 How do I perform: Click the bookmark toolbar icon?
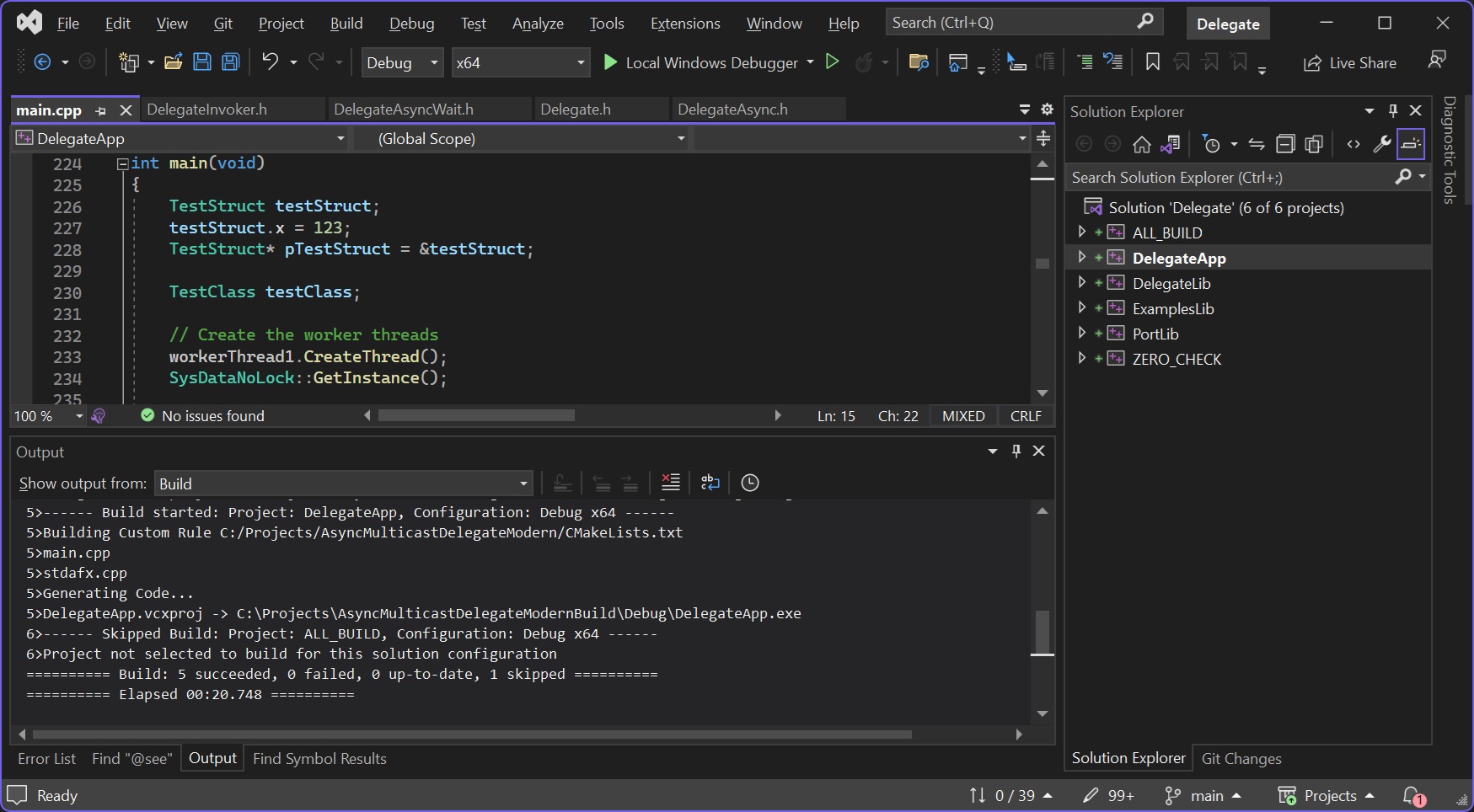pos(1152,62)
